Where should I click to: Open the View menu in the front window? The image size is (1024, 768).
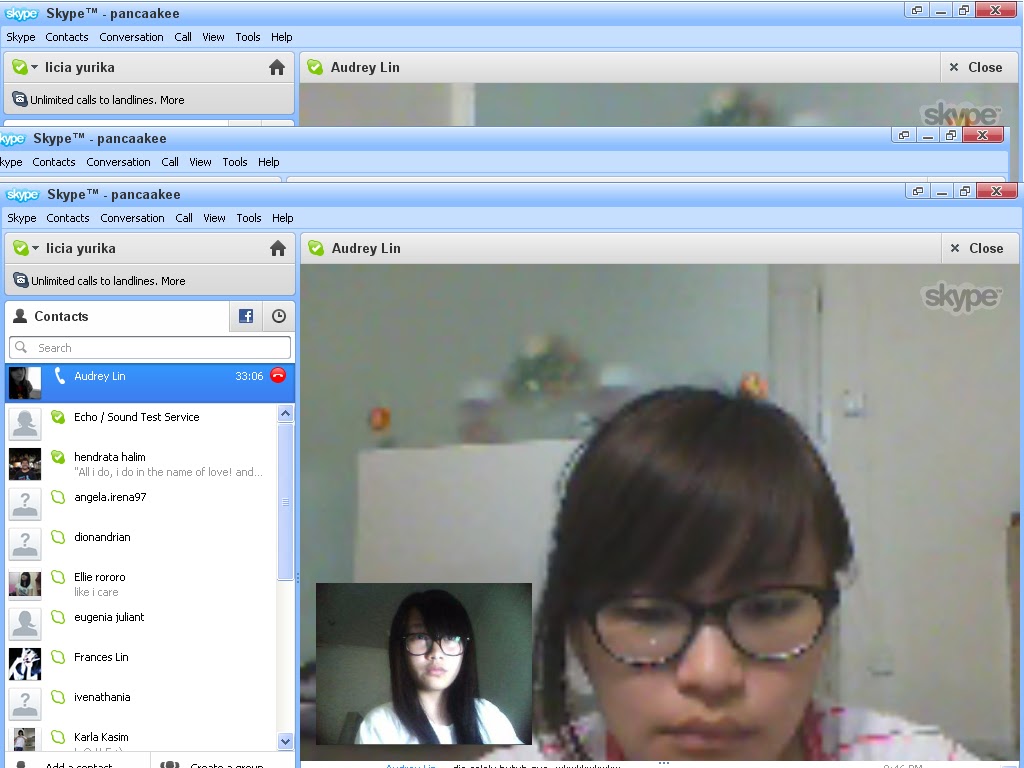(214, 218)
